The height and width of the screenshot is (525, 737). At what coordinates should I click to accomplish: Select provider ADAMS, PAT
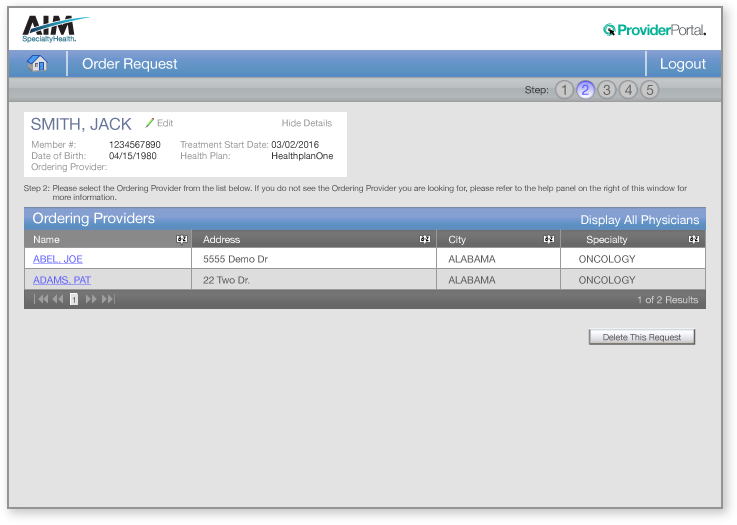click(62, 280)
